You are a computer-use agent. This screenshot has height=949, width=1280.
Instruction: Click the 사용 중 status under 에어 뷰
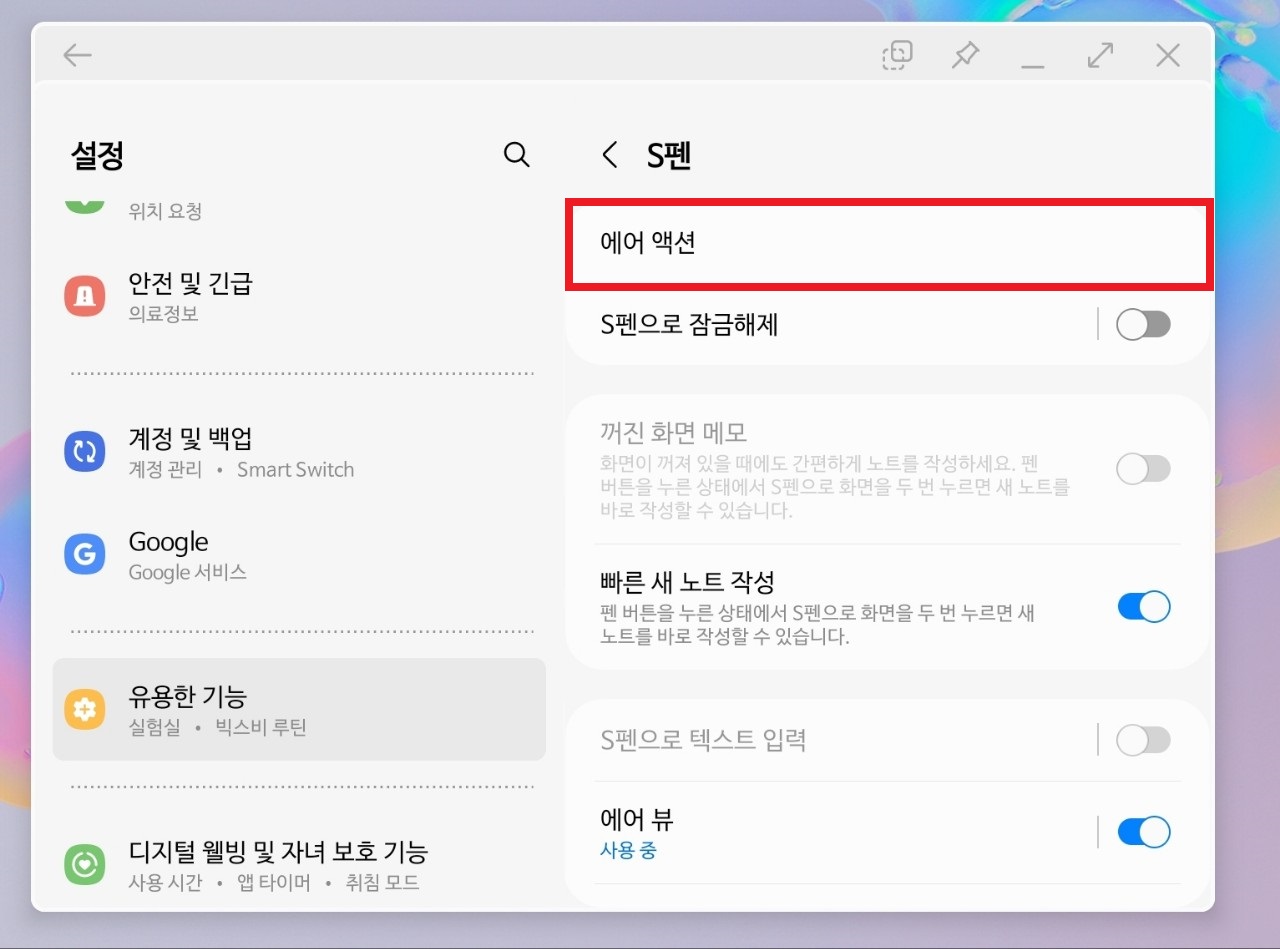point(628,850)
